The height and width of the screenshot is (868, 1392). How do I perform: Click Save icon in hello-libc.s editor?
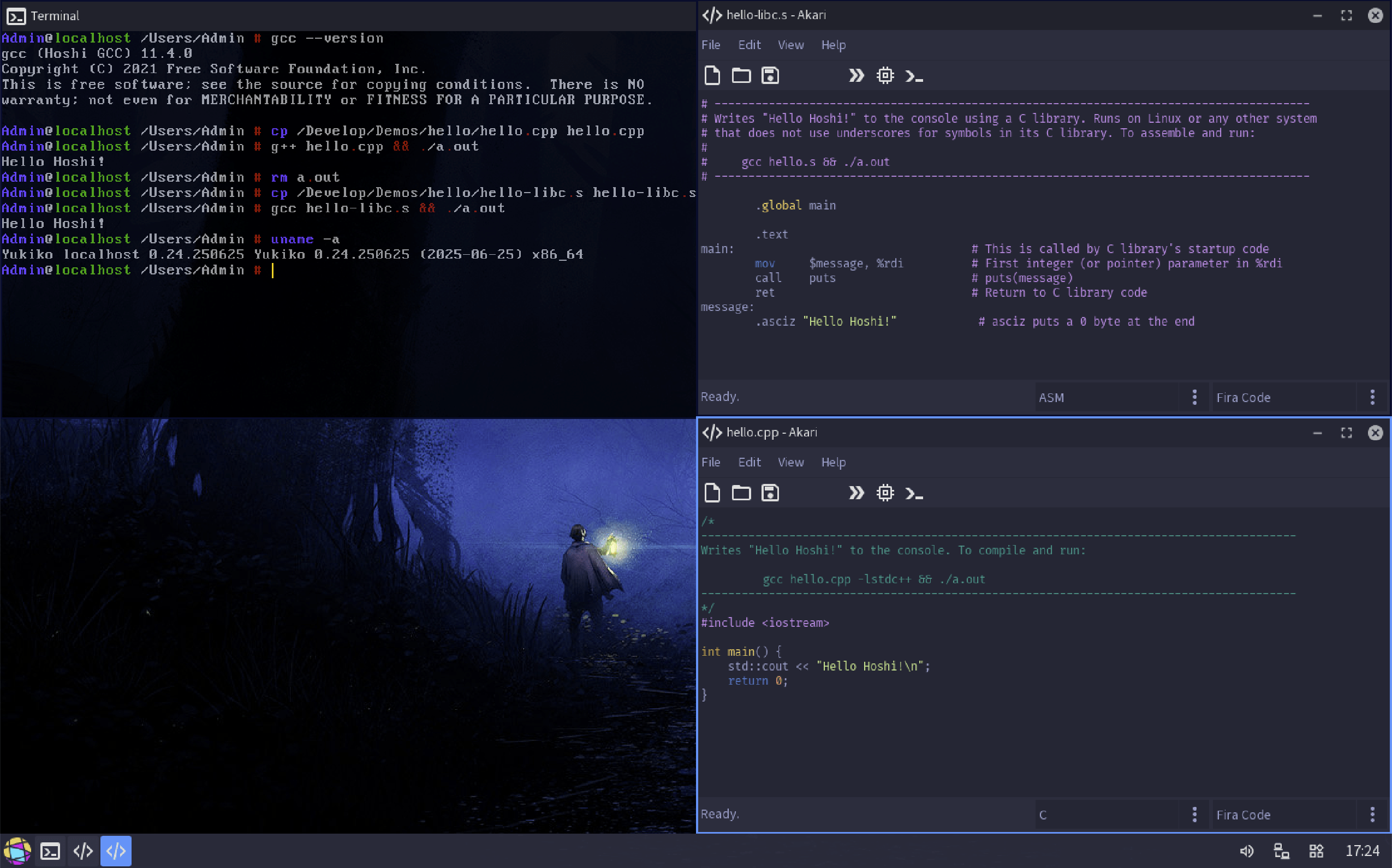tap(770, 75)
